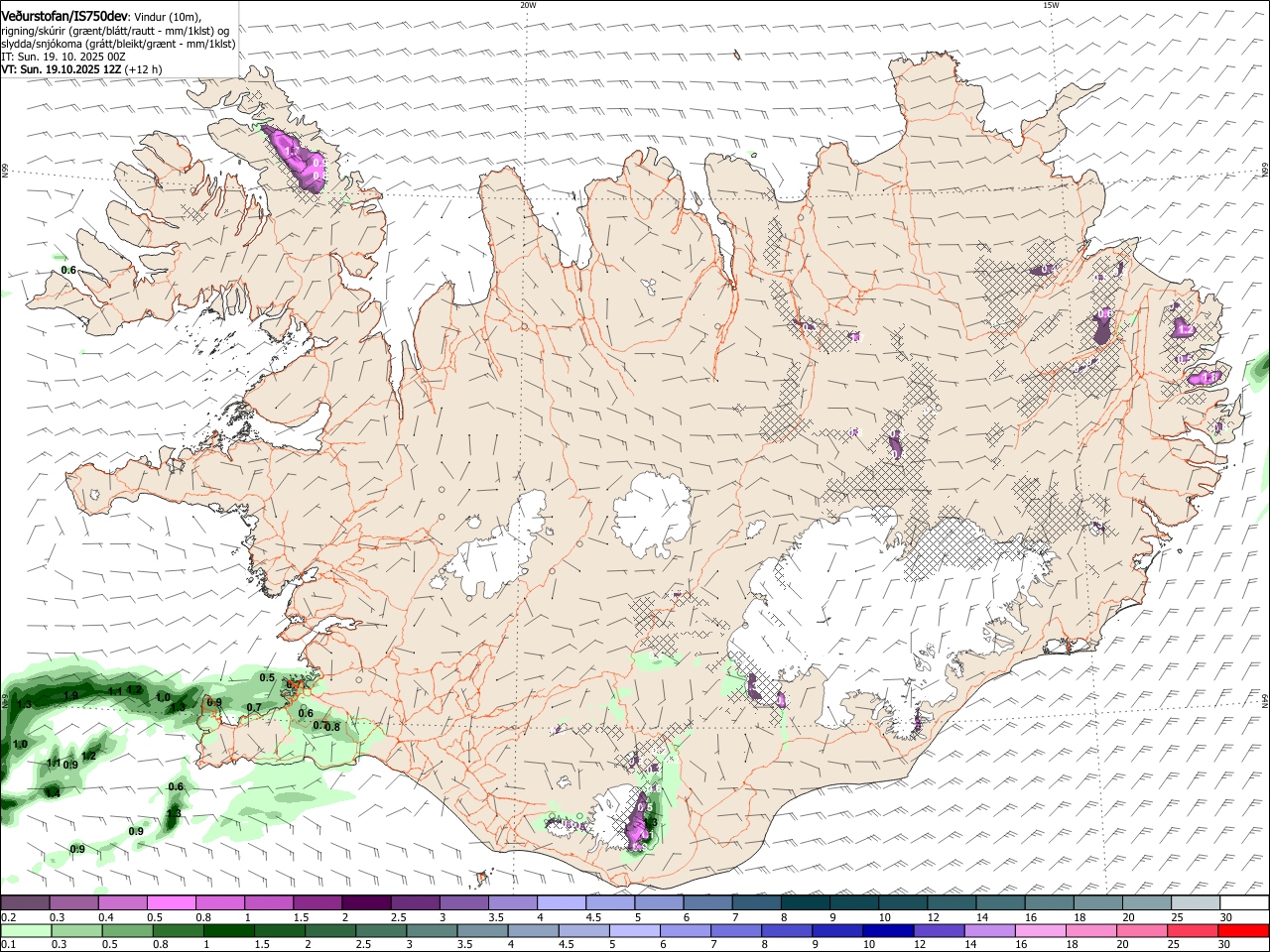Select the violet 12 swatch in lower row
Screen dimensions: 1270x952
(x=940, y=930)
